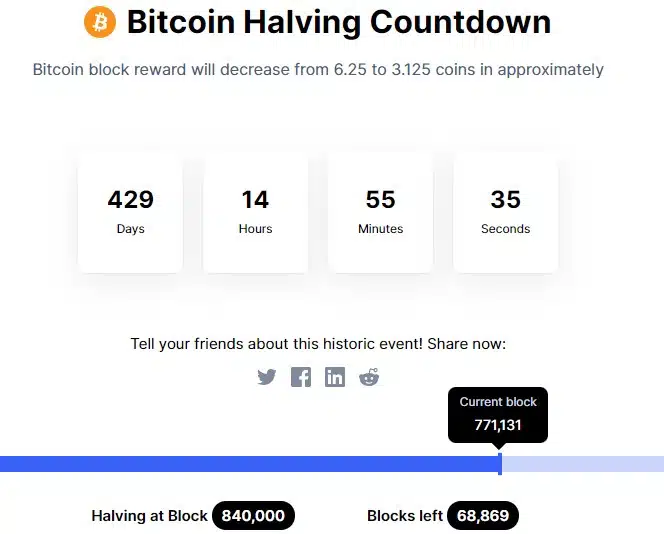664x534 pixels.
Task: Click the 840,000 halving block badge
Action: tap(253, 515)
